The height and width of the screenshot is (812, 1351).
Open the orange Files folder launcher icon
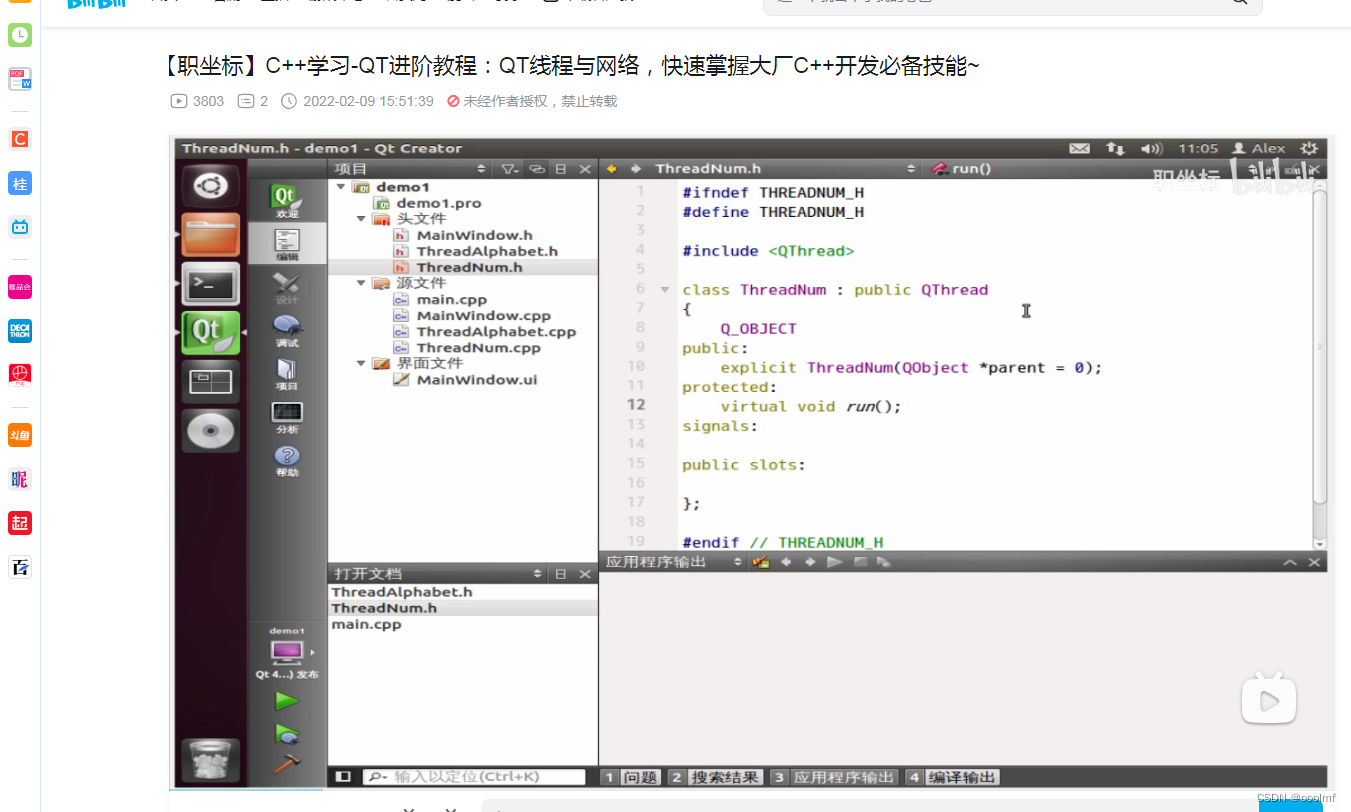[210, 235]
